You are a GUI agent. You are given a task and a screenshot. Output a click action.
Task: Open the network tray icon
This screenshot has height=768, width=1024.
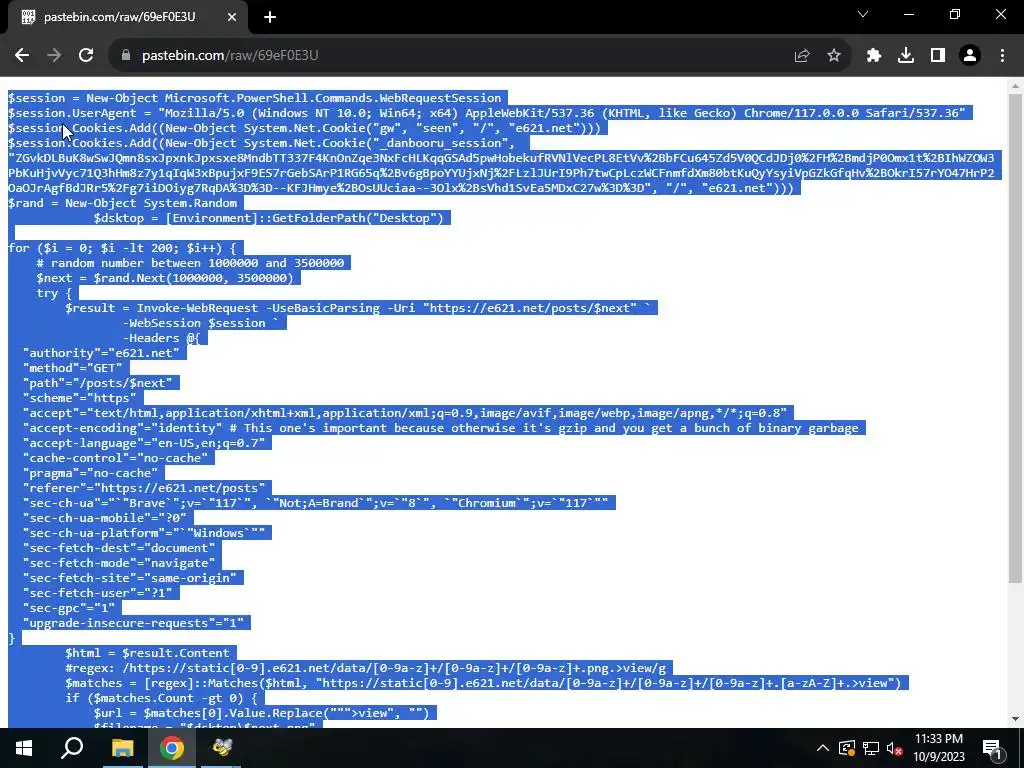871,748
